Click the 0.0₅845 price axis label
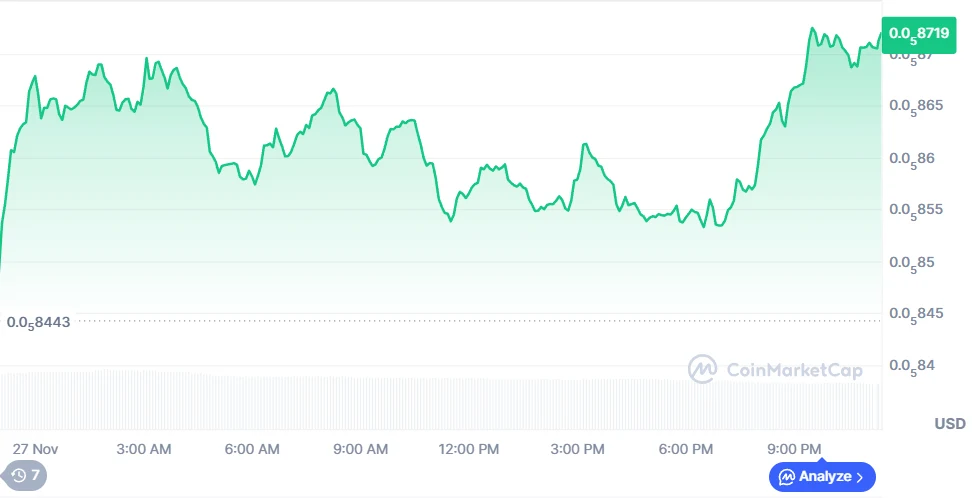 tap(917, 315)
